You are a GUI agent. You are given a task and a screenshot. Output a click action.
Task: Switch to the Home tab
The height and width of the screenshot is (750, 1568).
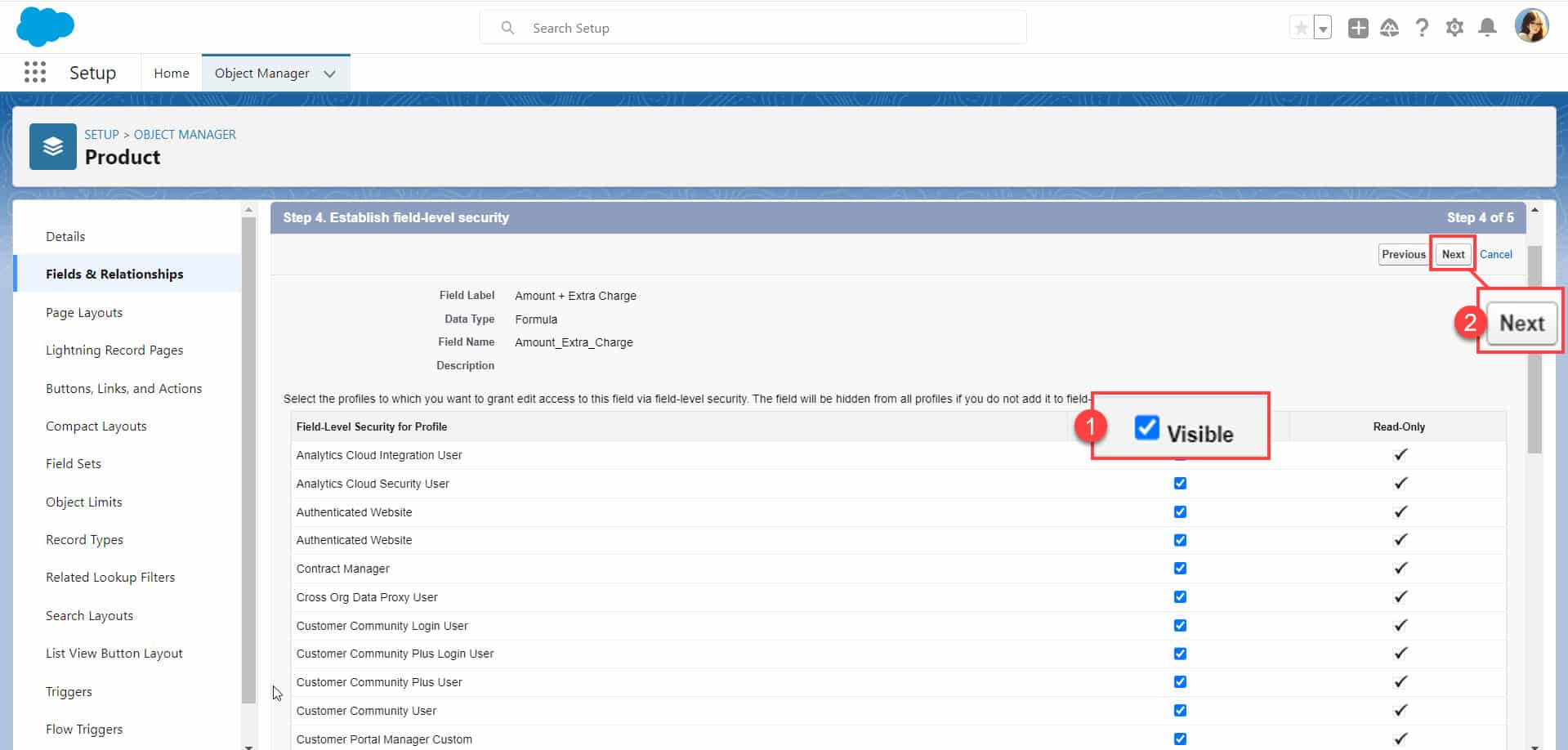coord(172,74)
